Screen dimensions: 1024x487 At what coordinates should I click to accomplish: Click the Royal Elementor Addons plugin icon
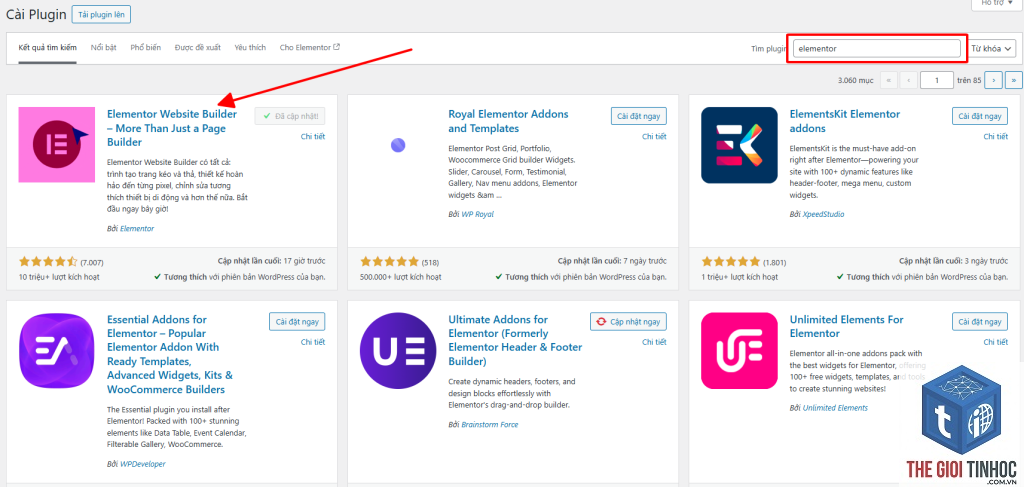point(398,145)
